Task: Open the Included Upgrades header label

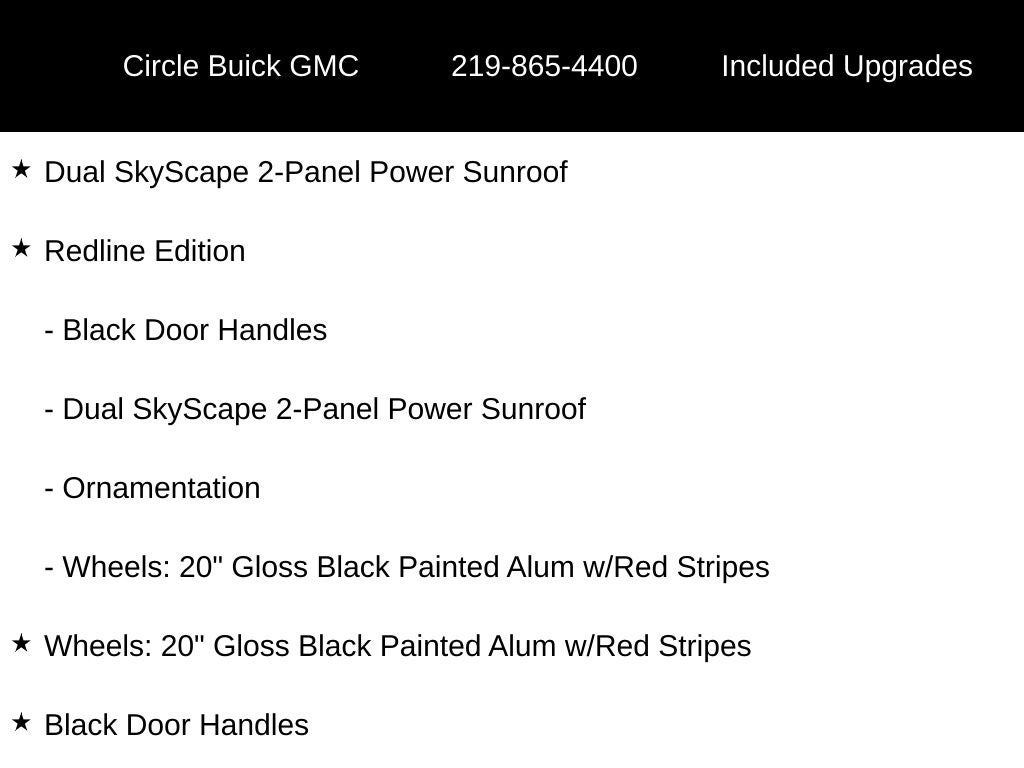Action: click(846, 67)
